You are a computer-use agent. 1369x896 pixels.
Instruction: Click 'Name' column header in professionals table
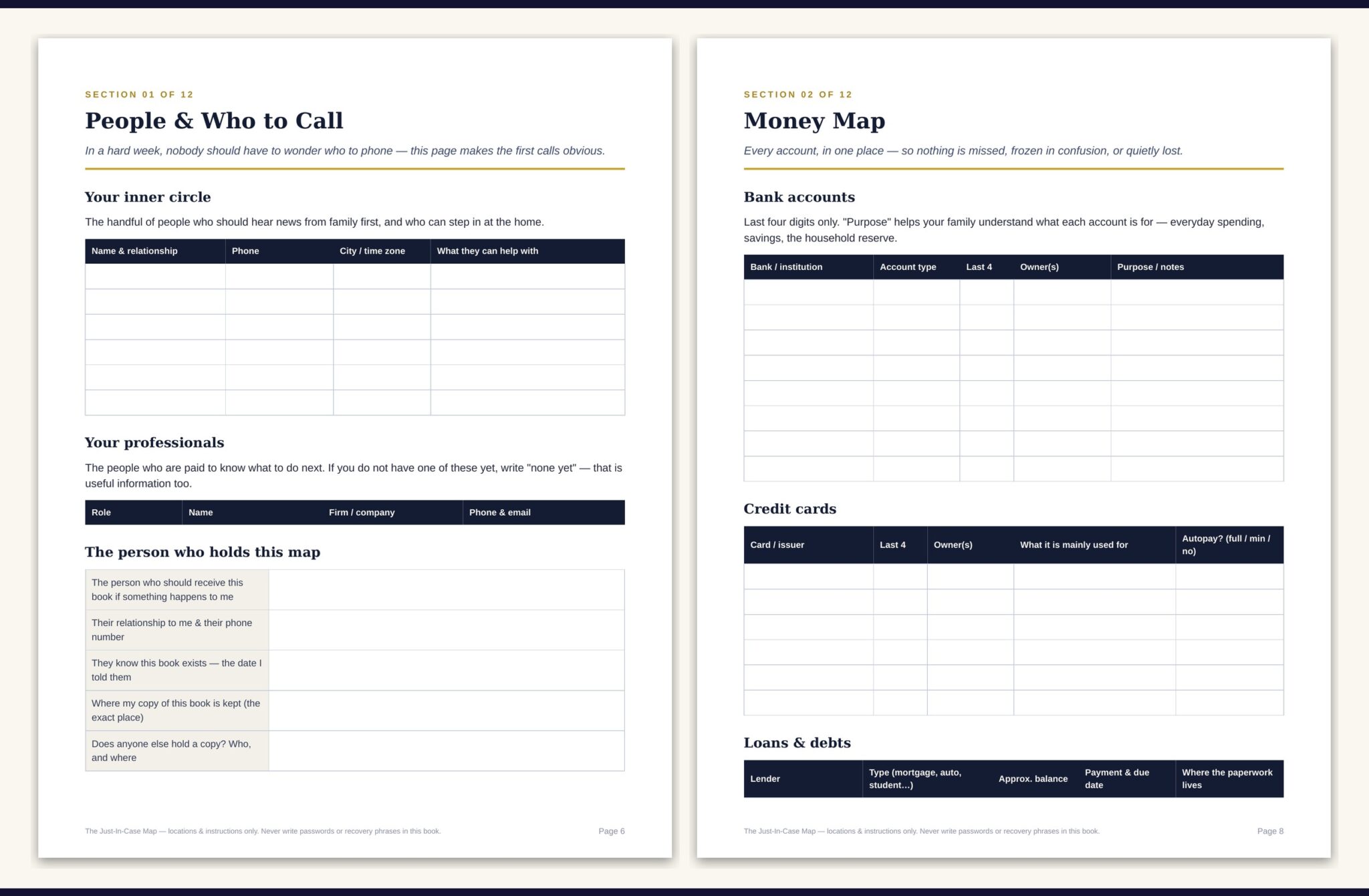(252, 512)
